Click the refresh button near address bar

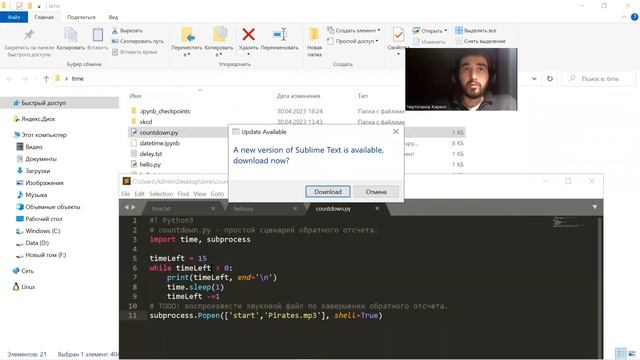pyautogui.click(x=550, y=79)
